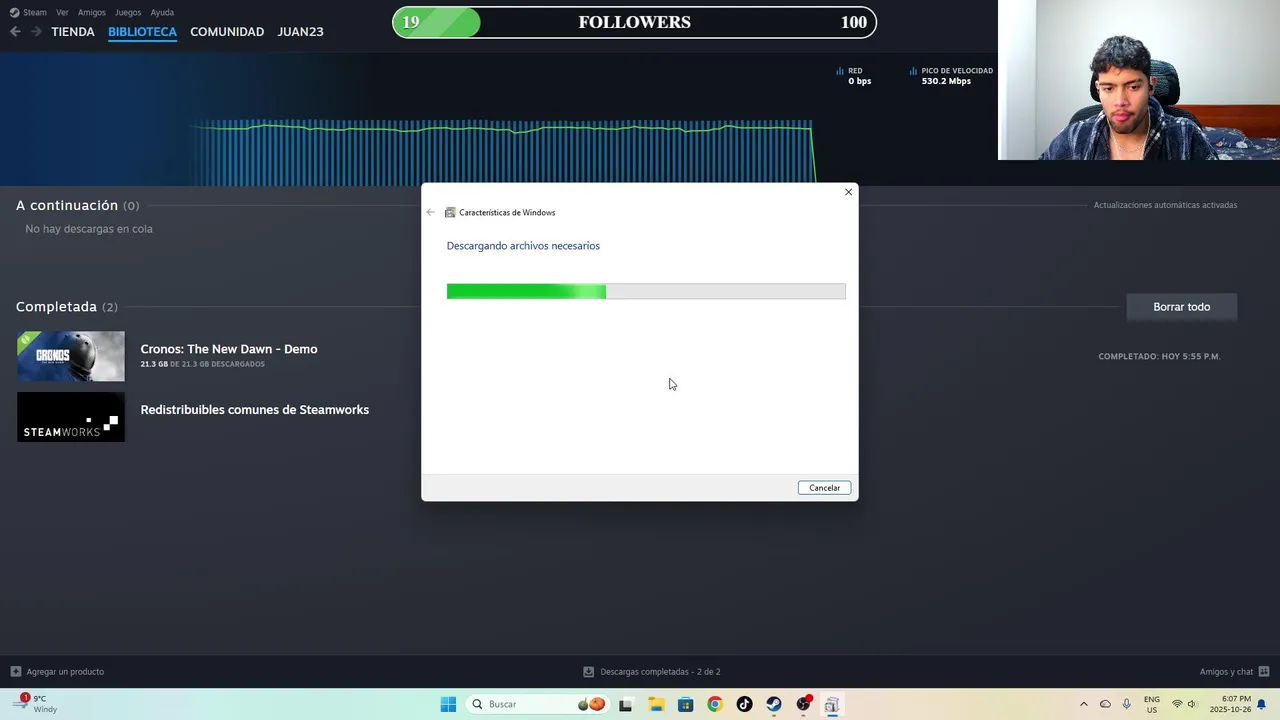Image resolution: width=1280 pixels, height=720 pixels.
Task: Open the clock showing 6:07 PM
Action: (x=1230, y=704)
